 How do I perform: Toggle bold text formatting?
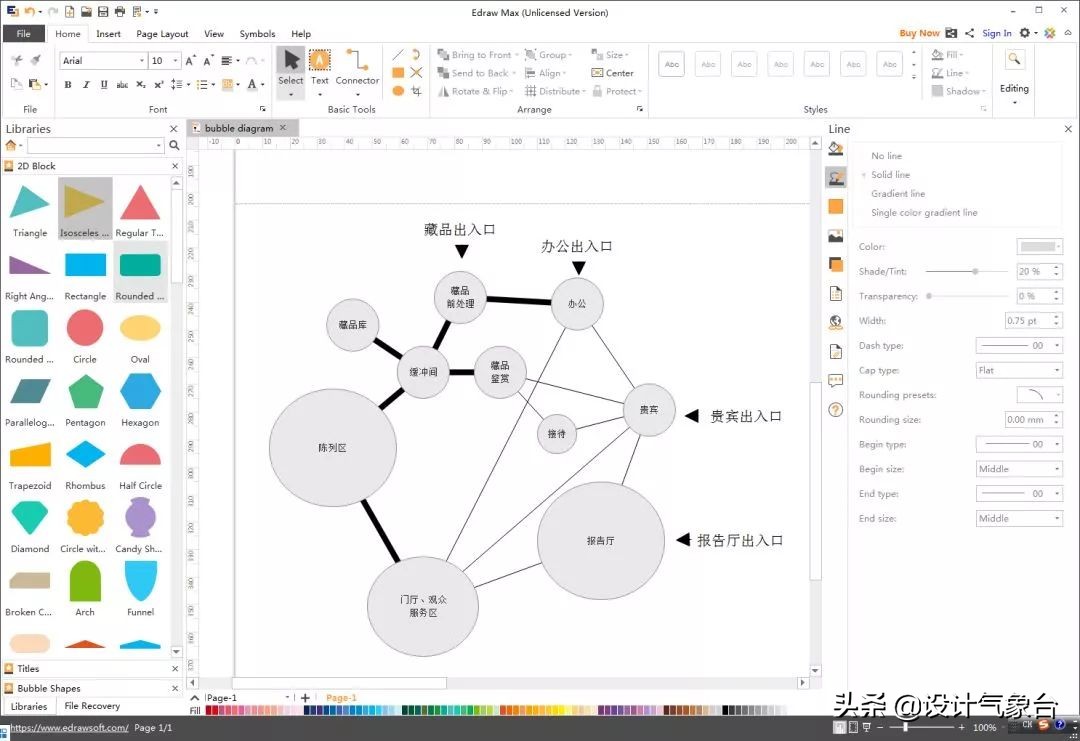pos(67,84)
